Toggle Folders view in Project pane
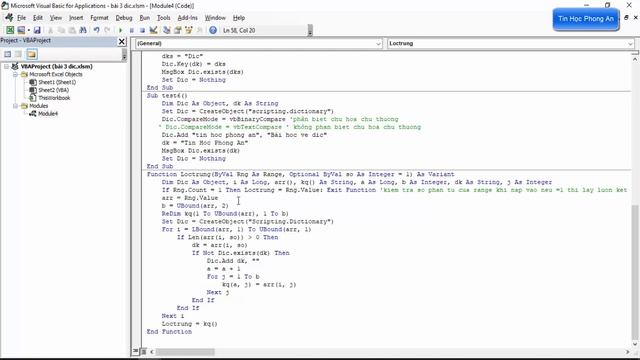This screenshot has width=640, height=360. [32, 54]
